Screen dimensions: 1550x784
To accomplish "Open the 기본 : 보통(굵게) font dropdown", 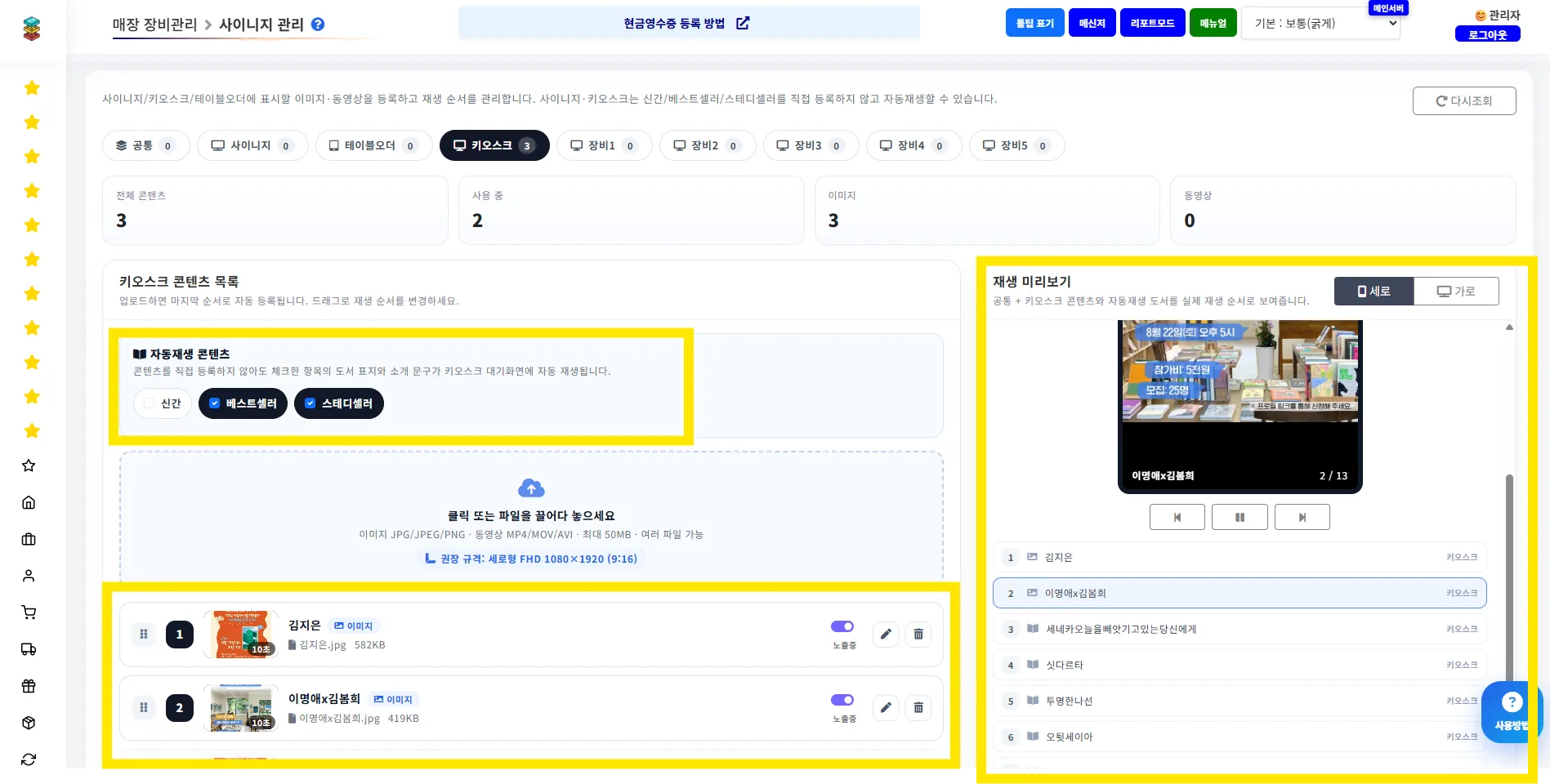I will pyautogui.click(x=1320, y=24).
